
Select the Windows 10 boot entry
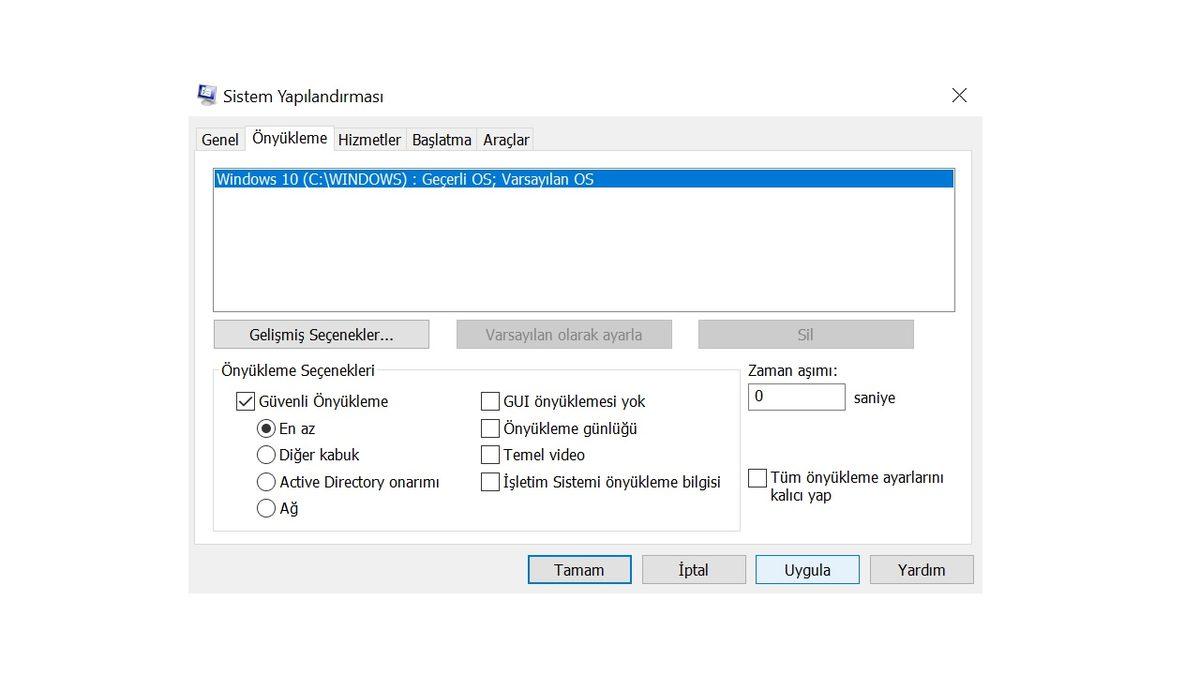pyautogui.click(x=405, y=180)
